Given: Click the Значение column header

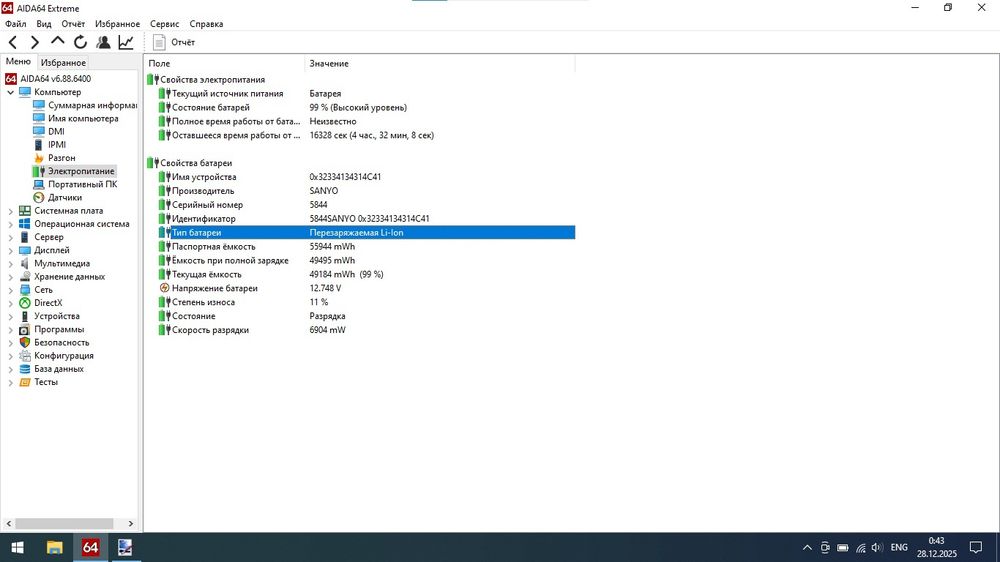Looking at the screenshot, I should point(440,63).
